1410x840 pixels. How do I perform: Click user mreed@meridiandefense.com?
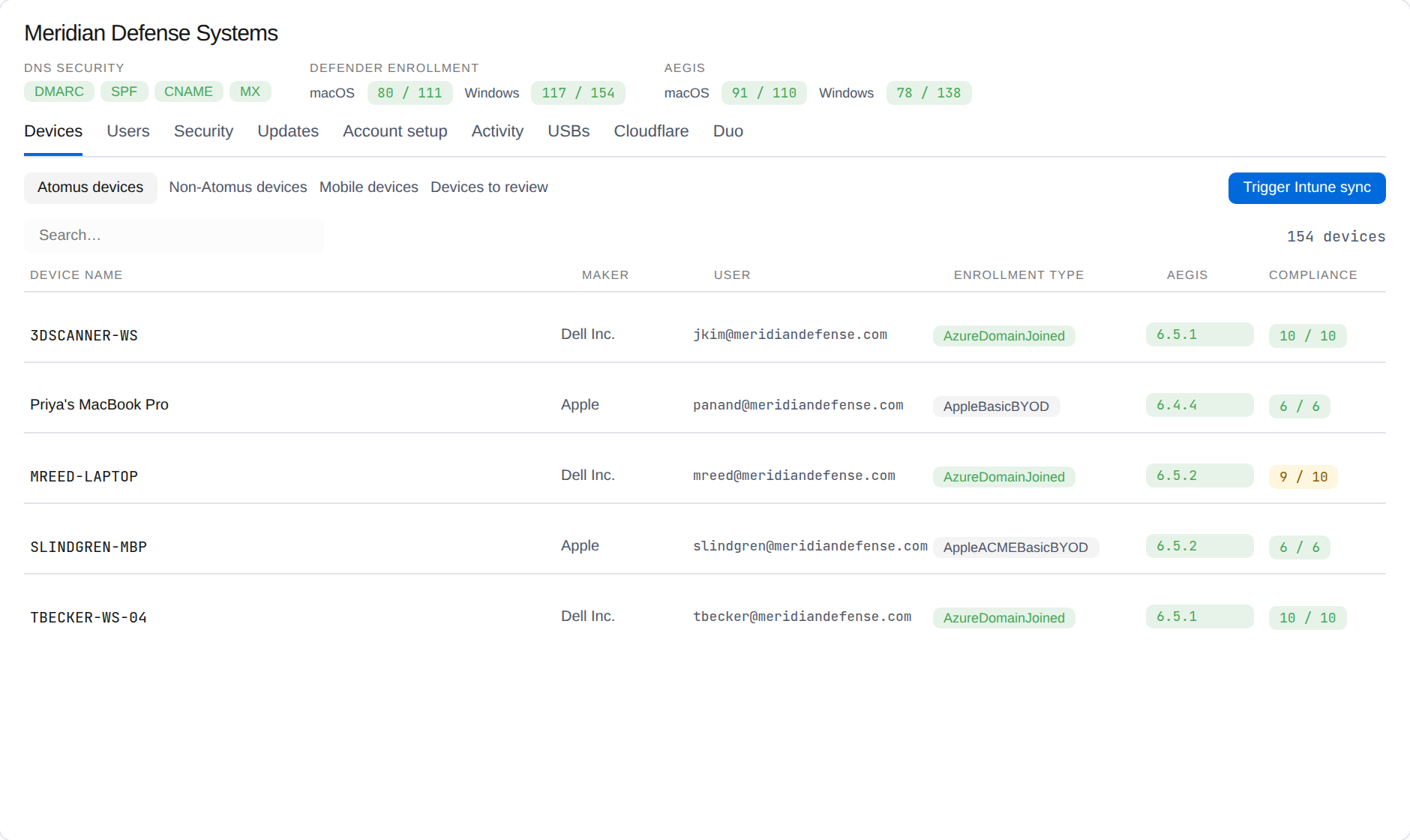point(794,475)
